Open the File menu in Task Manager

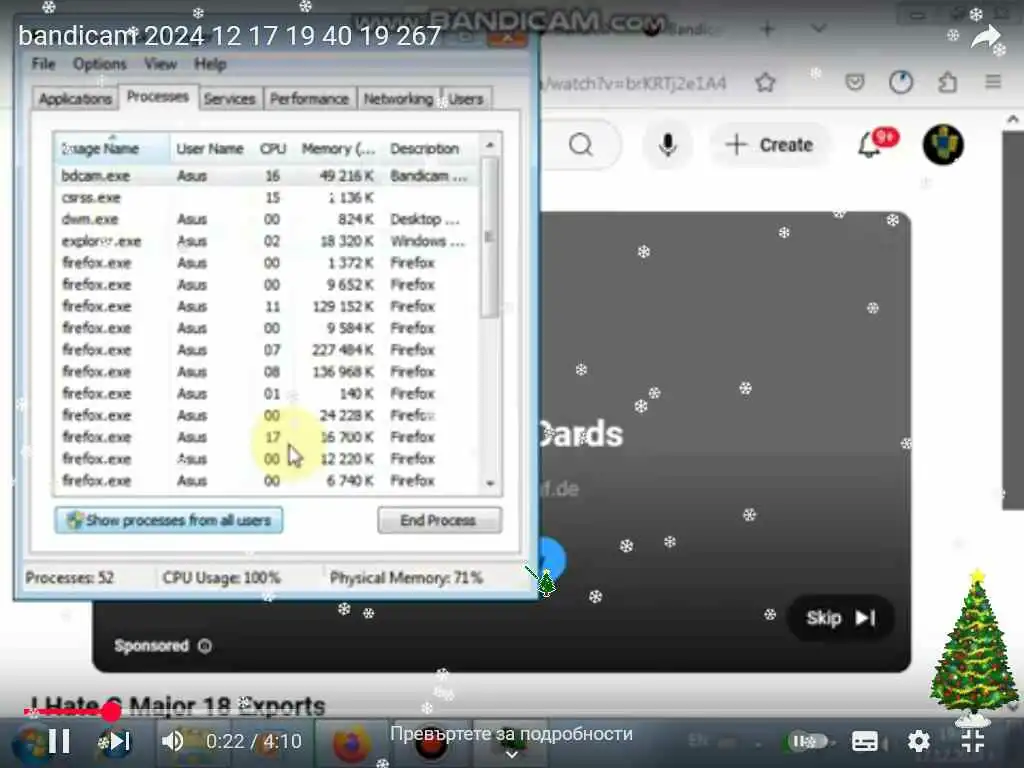point(44,64)
